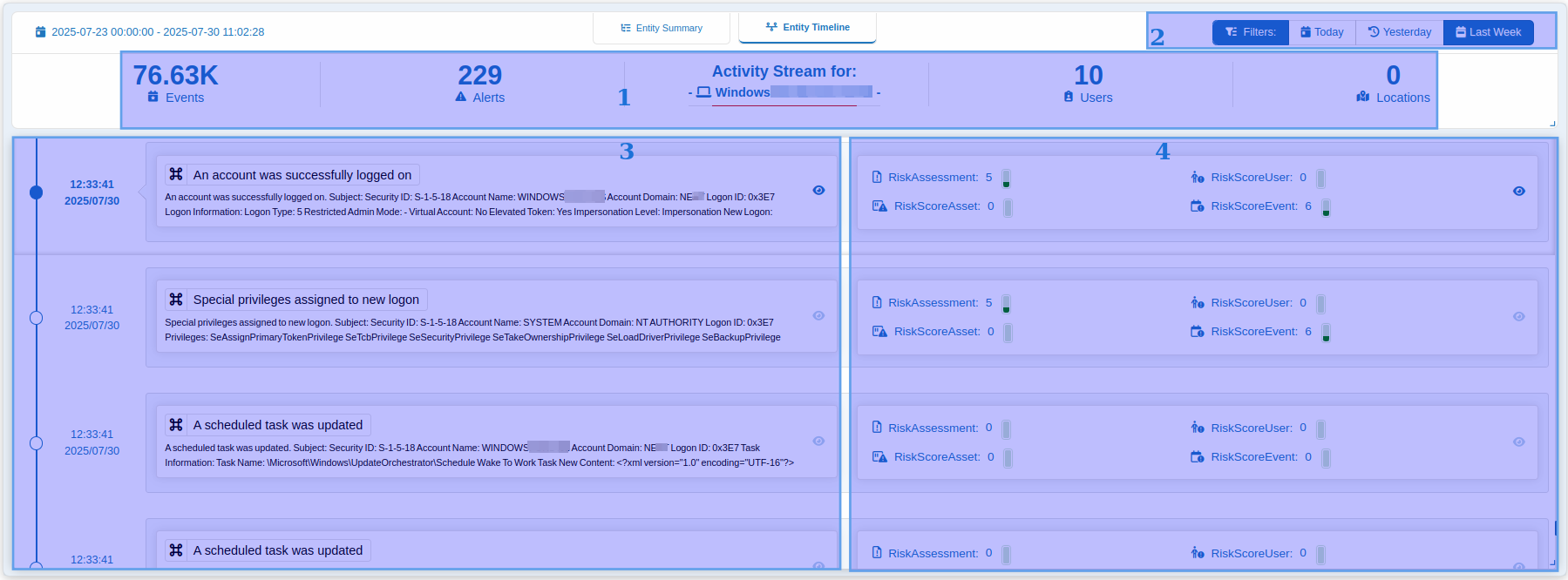This screenshot has height=580, width=1568.
Task: Filter timeline by Yesterday
Action: [x=1400, y=32]
